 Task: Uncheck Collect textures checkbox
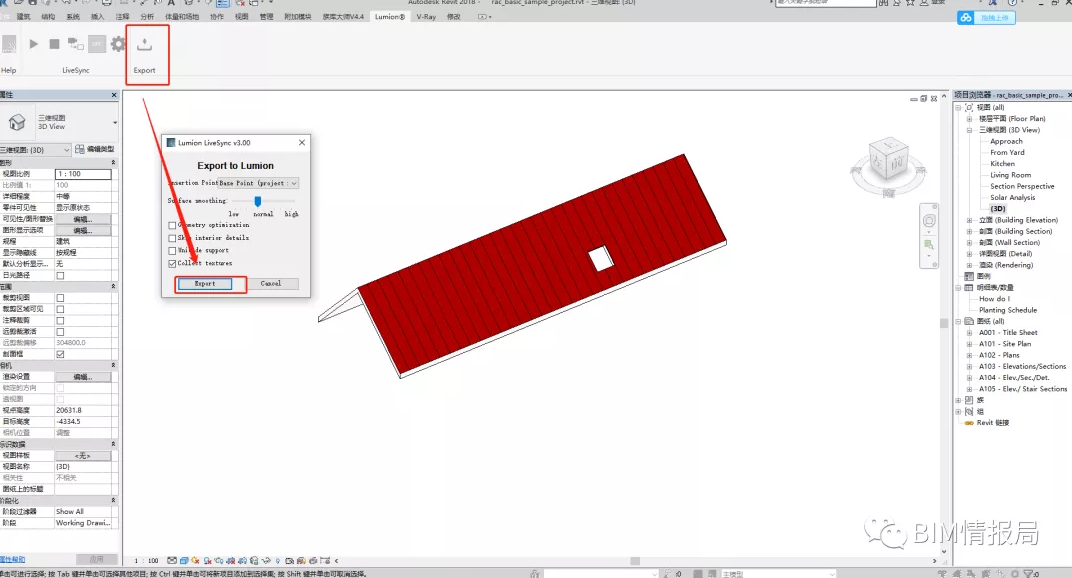click(x=172, y=263)
